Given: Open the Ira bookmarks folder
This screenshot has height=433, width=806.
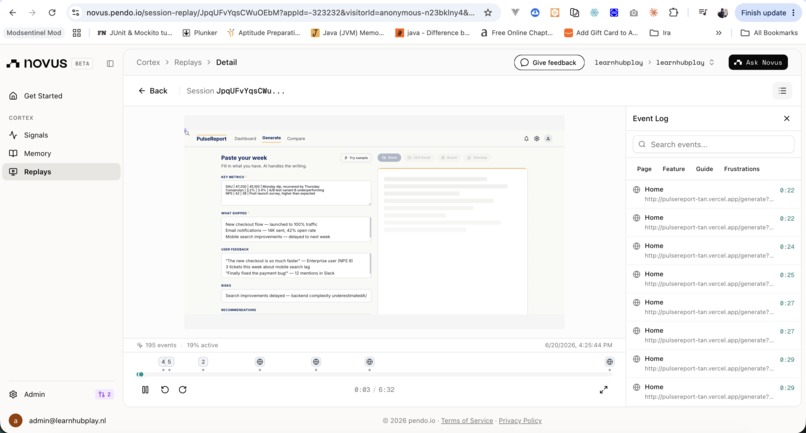Looking at the screenshot, I should pos(661,32).
